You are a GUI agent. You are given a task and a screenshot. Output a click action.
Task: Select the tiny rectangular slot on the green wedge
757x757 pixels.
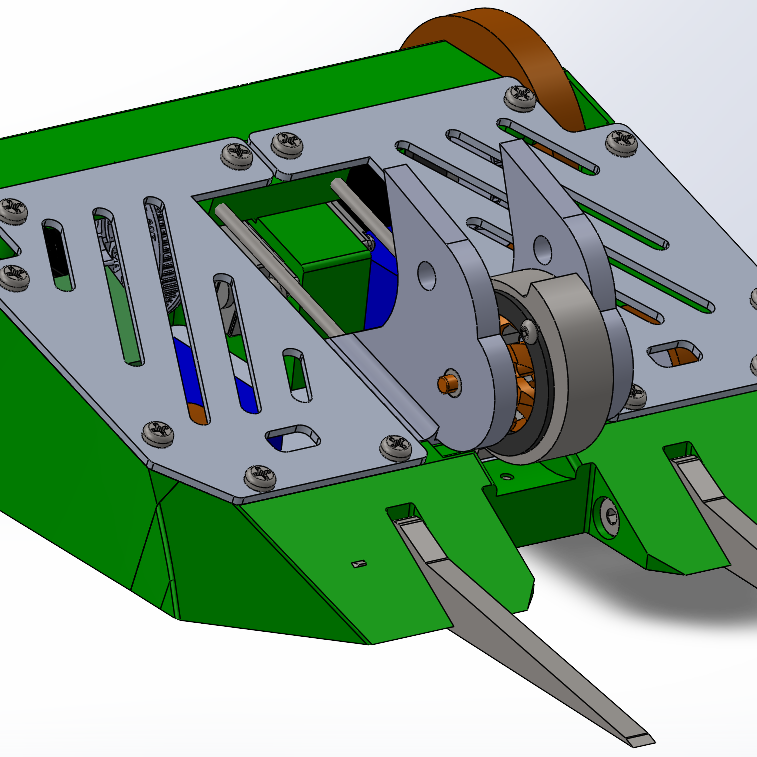point(359,563)
